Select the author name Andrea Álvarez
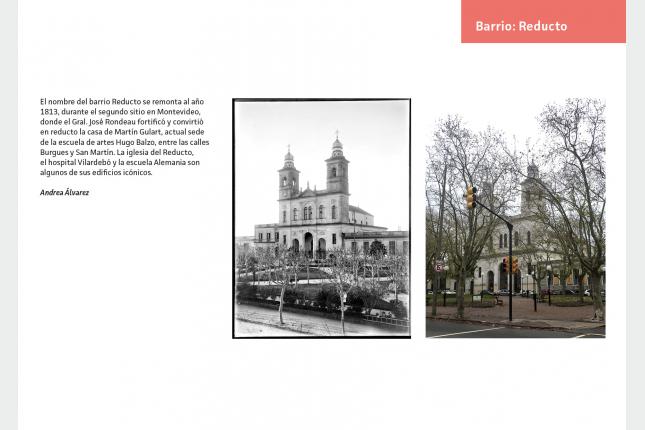Viewport: 645px width, 430px height. [x=65, y=193]
